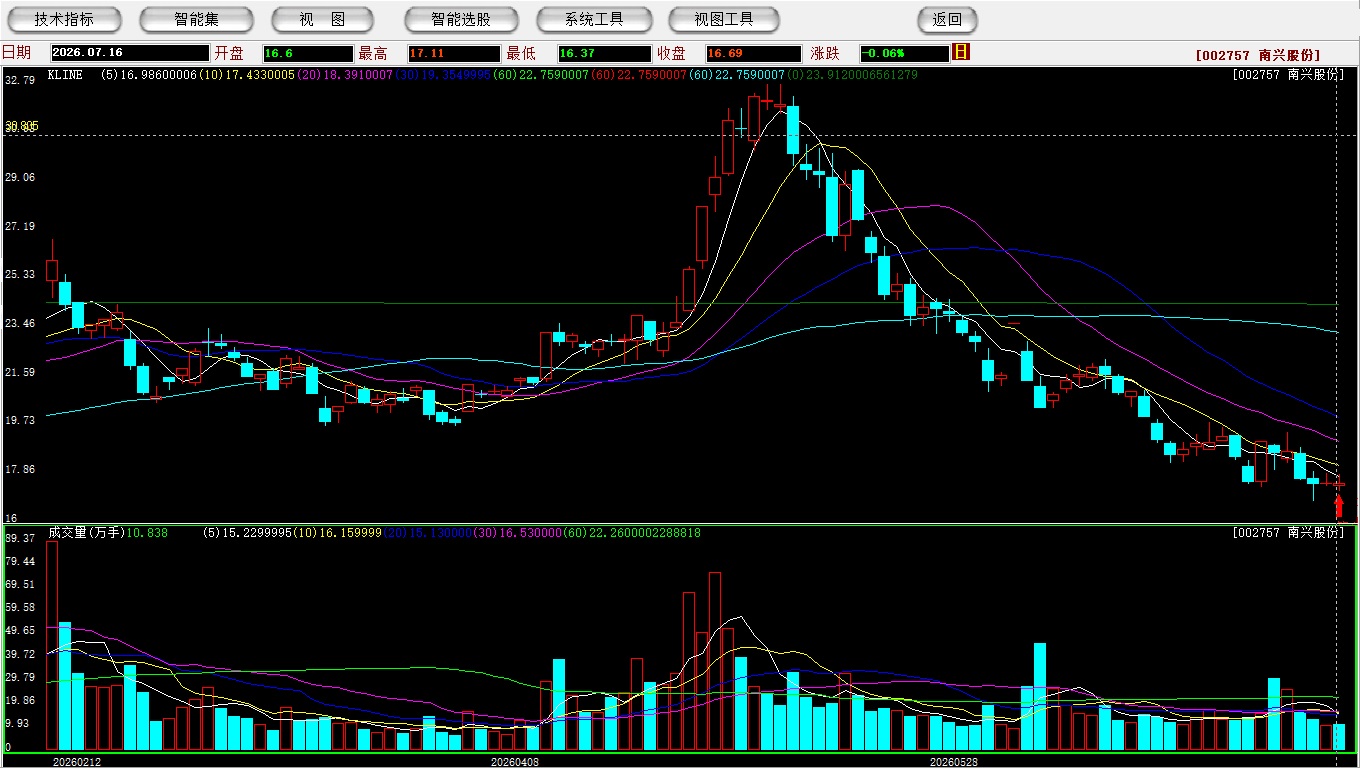Screen dimensions: 1360x768
Task: Click the 23.46 price axis label
Action: click(19, 323)
